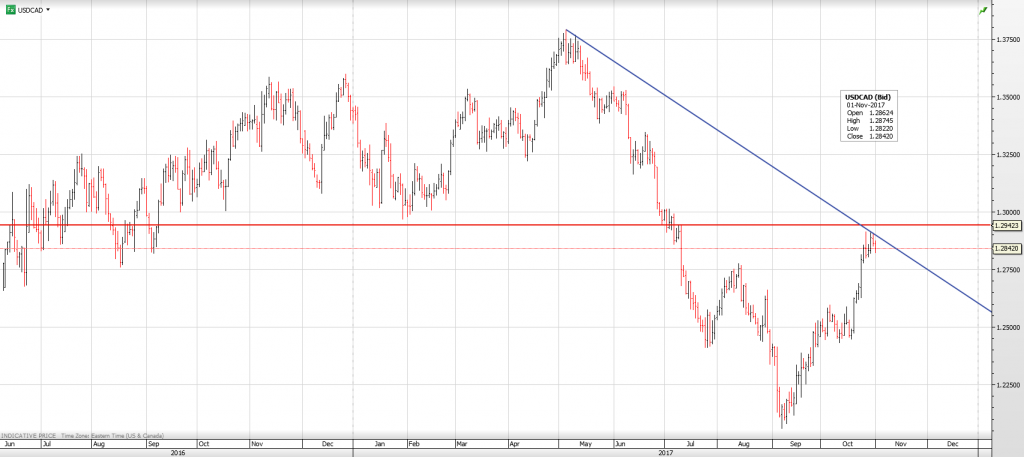
Task: Click the Nov 2016 month label
Action: point(256,441)
